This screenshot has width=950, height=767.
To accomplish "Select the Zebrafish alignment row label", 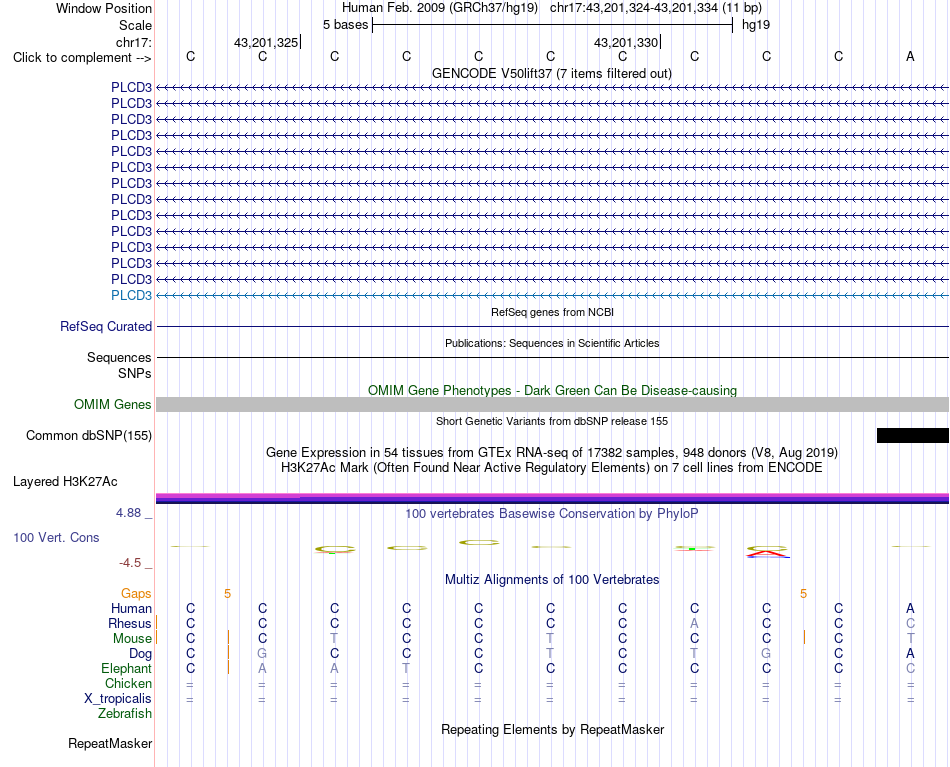I will click(x=125, y=713).
